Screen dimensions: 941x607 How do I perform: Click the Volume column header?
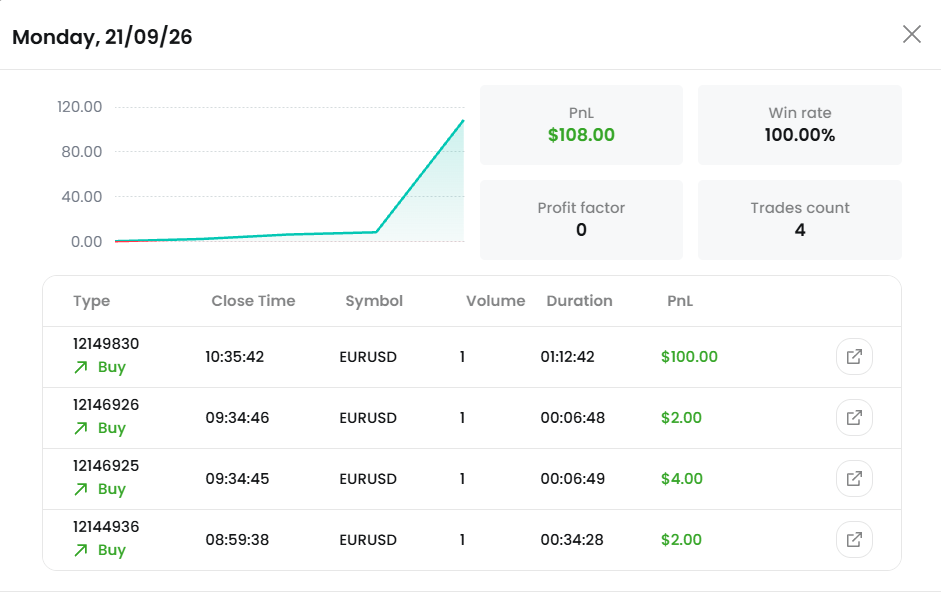[x=496, y=301]
